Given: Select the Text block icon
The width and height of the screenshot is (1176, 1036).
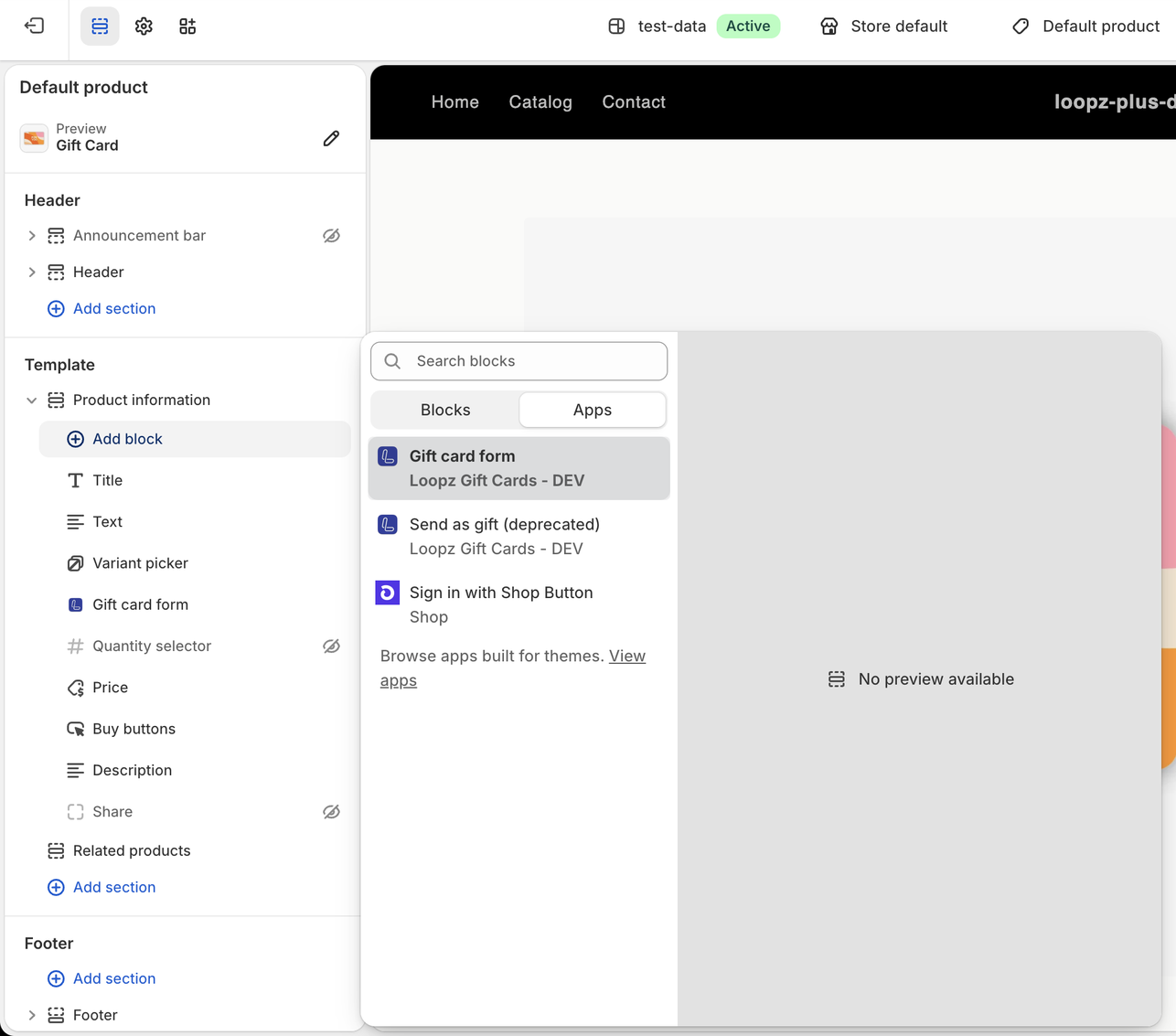Looking at the screenshot, I should (75, 522).
